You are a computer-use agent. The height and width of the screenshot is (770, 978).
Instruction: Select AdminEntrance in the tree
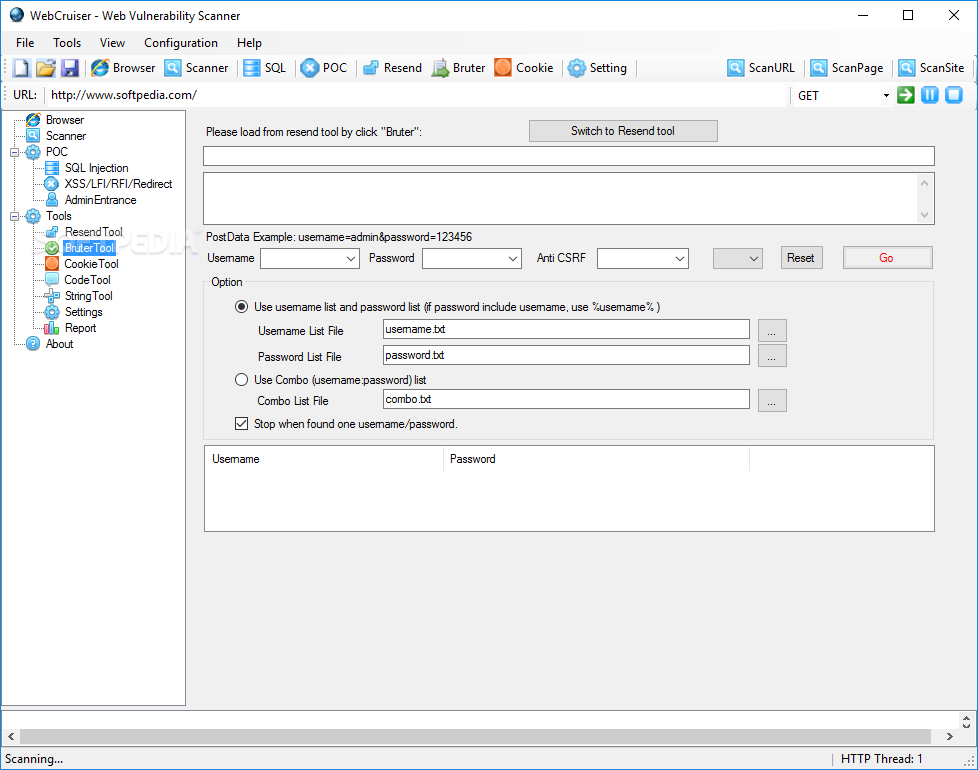click(x=100, y=200)
